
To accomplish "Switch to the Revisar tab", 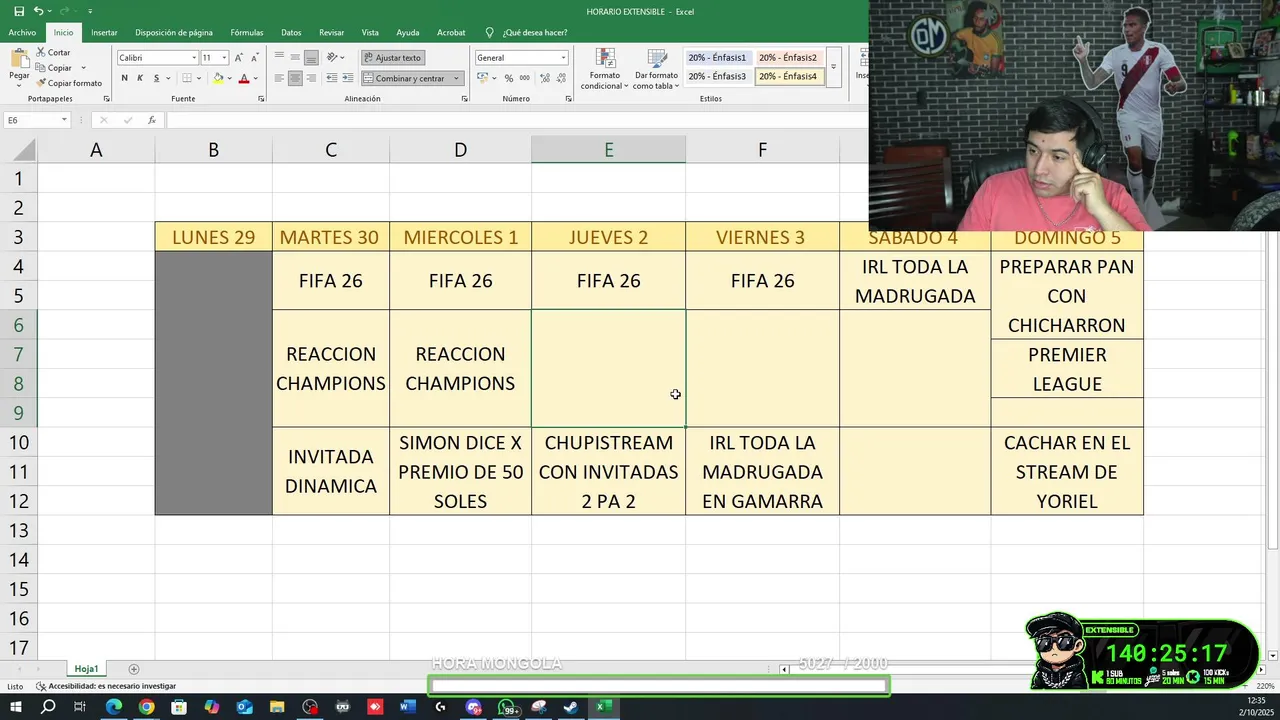I will click(x=331, y=32).
